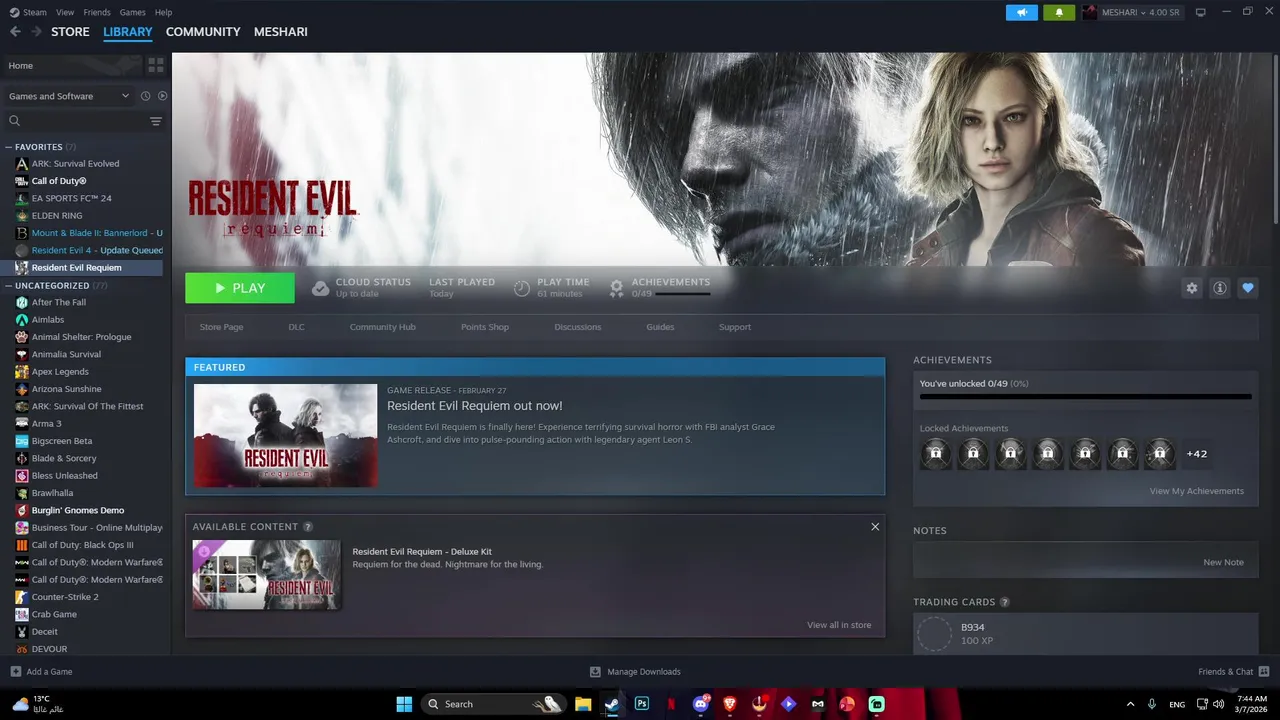Image resolution: width=1280 pixels, height=720 pixels.
Task: Open the MESHARI profile tab
Action: pos(281,32)
